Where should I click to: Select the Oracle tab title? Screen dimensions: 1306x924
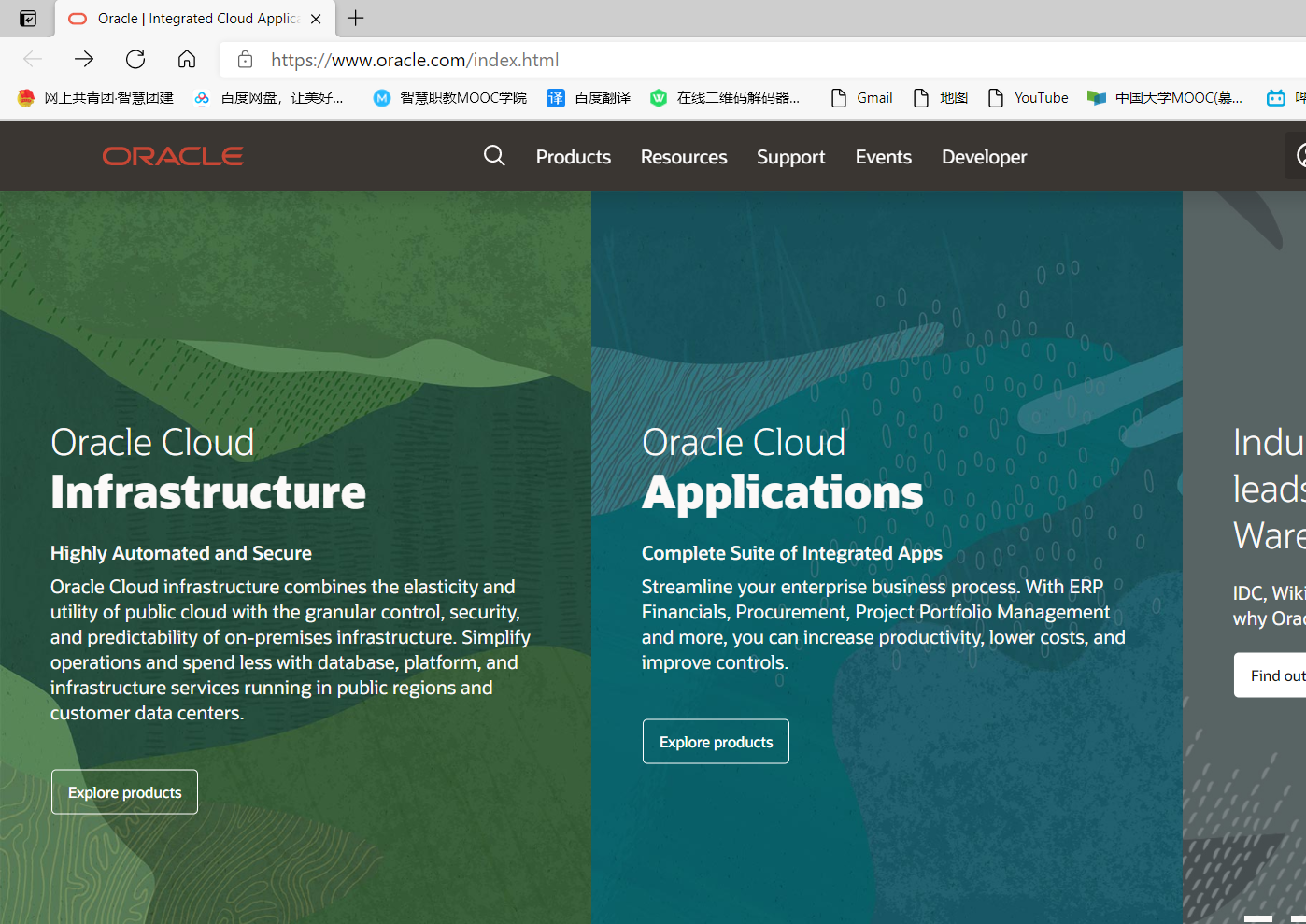point(198,19)
